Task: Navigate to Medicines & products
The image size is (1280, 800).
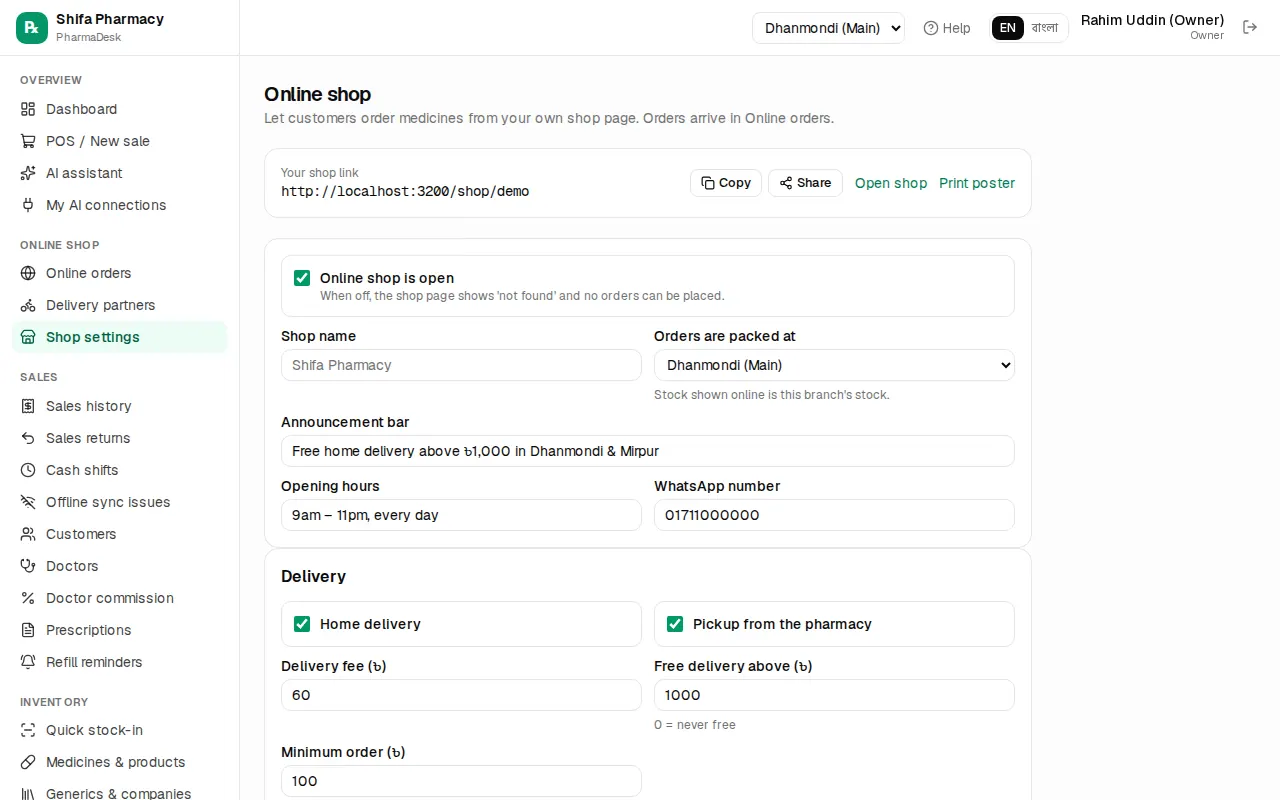Action: tap(119, 762)
